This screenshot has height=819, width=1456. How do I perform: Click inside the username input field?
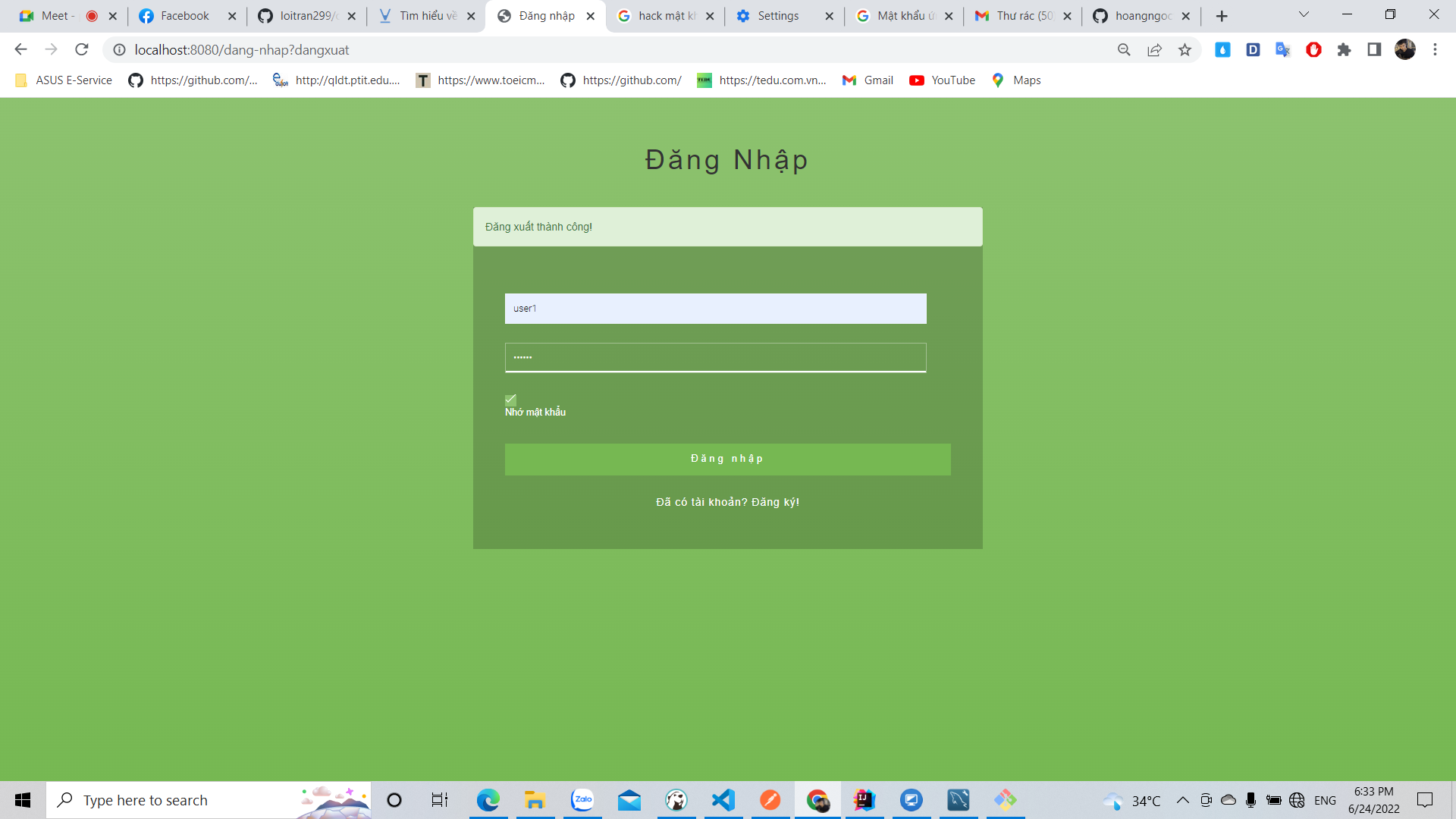click(x=715, y=309)
